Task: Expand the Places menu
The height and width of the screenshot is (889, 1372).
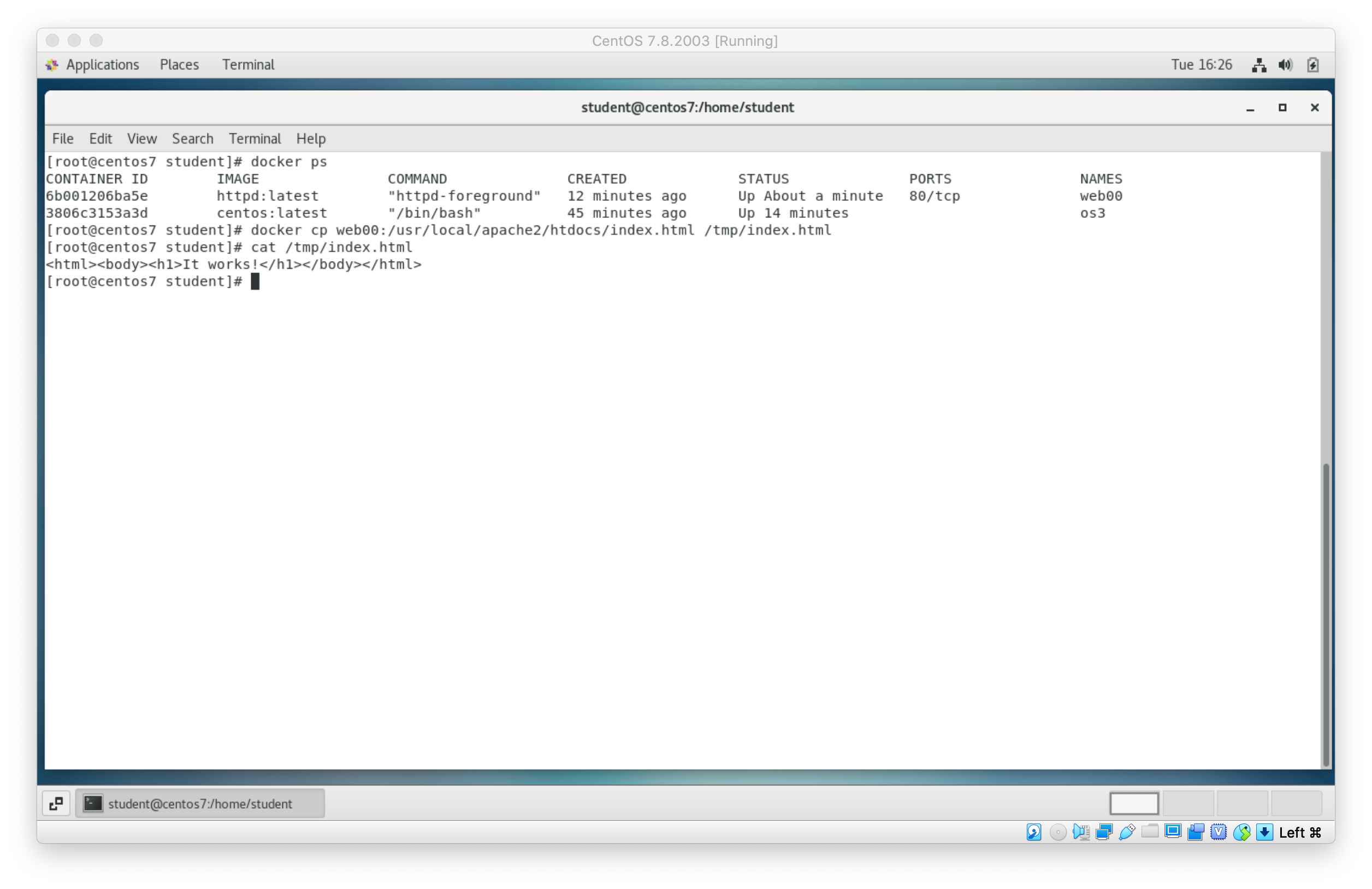Action: click(179, 64)
